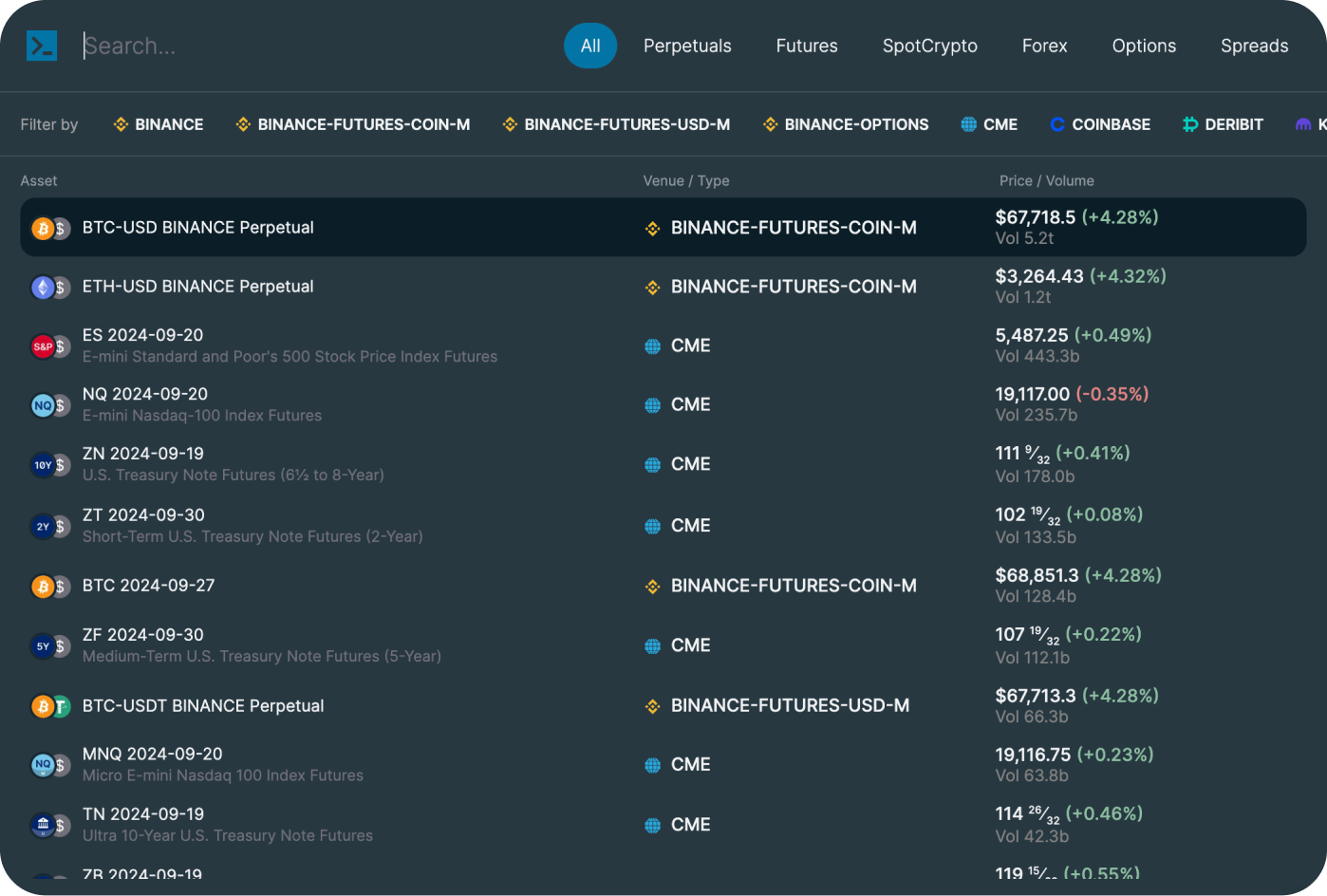Enable the BINANCE filter chip

pos(158,124)
